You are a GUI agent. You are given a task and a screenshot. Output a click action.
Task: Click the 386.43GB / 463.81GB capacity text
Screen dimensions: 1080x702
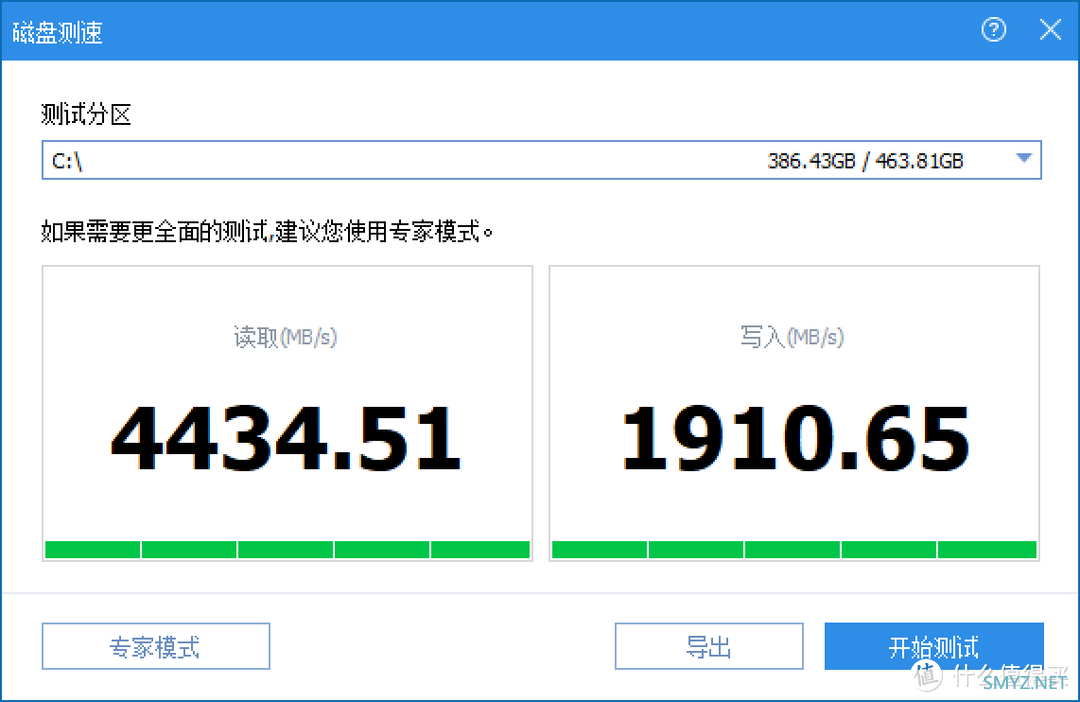(865, 161)
